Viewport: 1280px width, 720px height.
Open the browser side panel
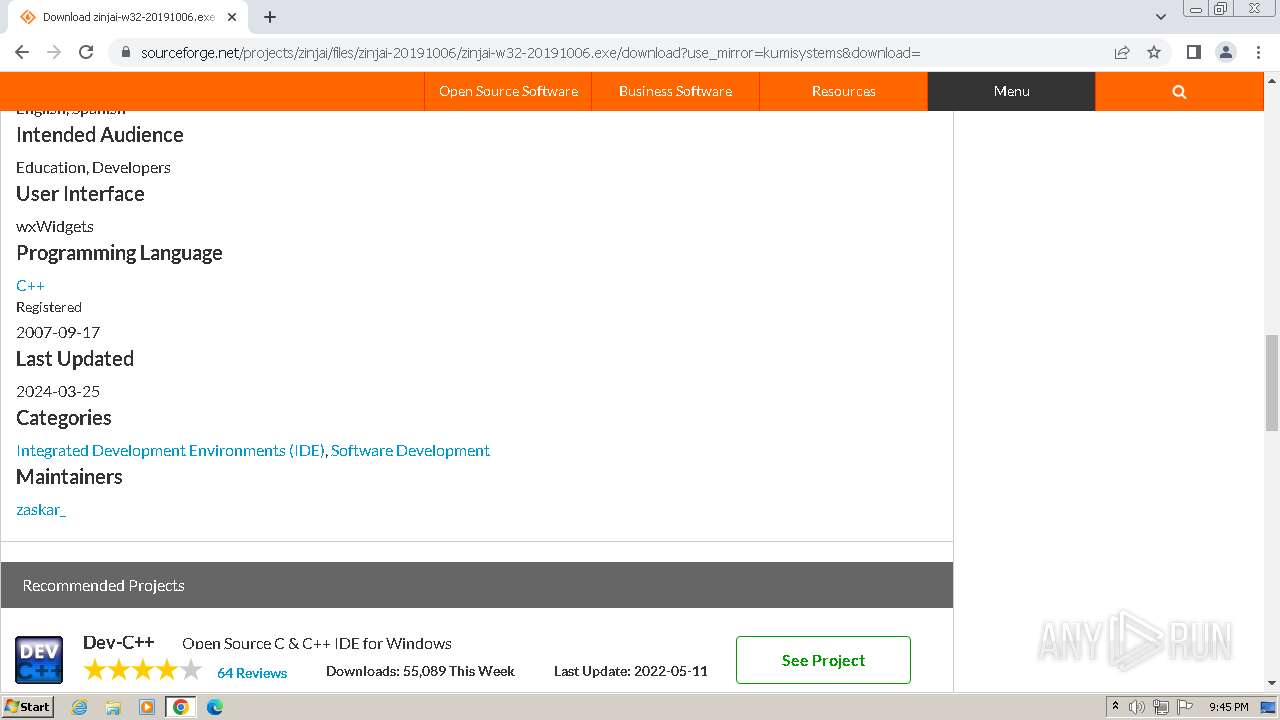(1193, 52)
